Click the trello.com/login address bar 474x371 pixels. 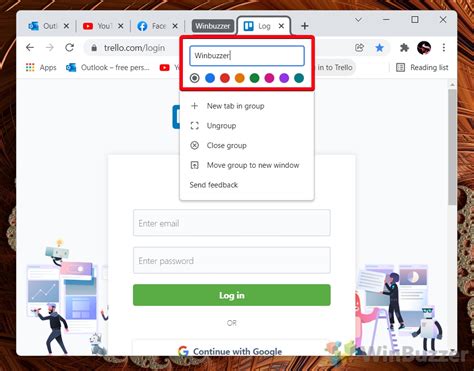(x=135, y=48)
